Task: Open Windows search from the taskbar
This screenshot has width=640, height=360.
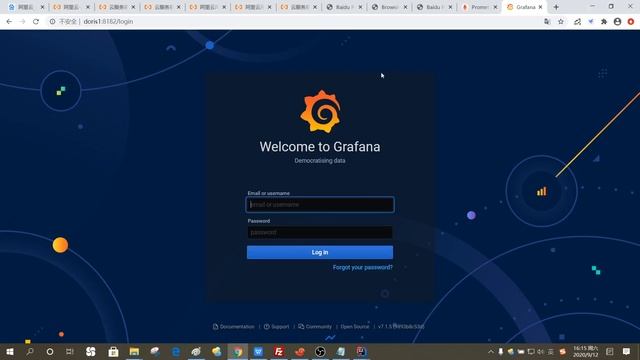Action: click(x=30, y=351)
